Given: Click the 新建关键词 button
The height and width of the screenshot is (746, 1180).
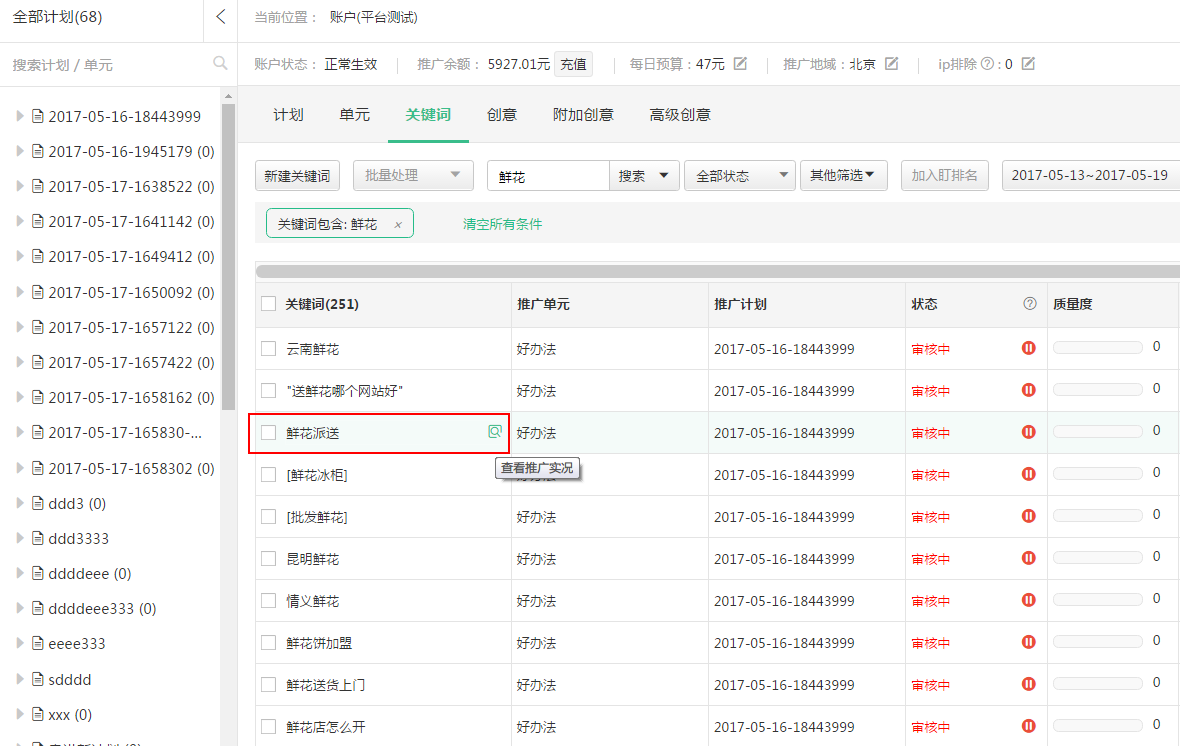Looking at the screenshot, I should (297, 175).
